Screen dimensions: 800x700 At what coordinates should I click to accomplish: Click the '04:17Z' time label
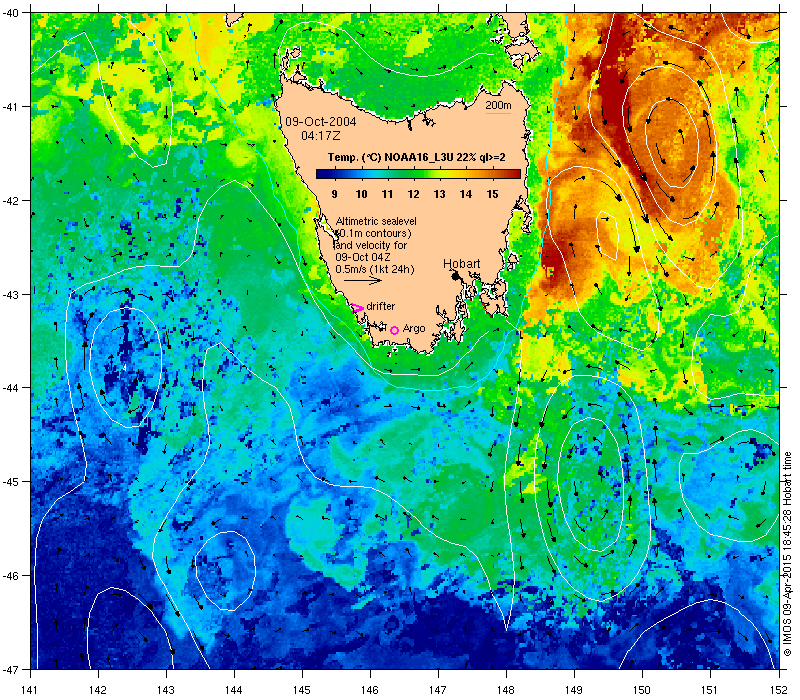click(321, 136)
